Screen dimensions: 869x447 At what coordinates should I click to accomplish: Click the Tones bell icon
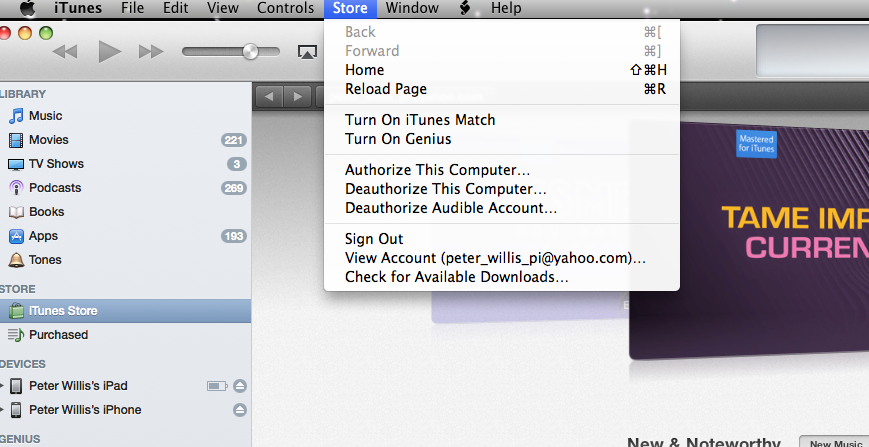click(16, 260)
